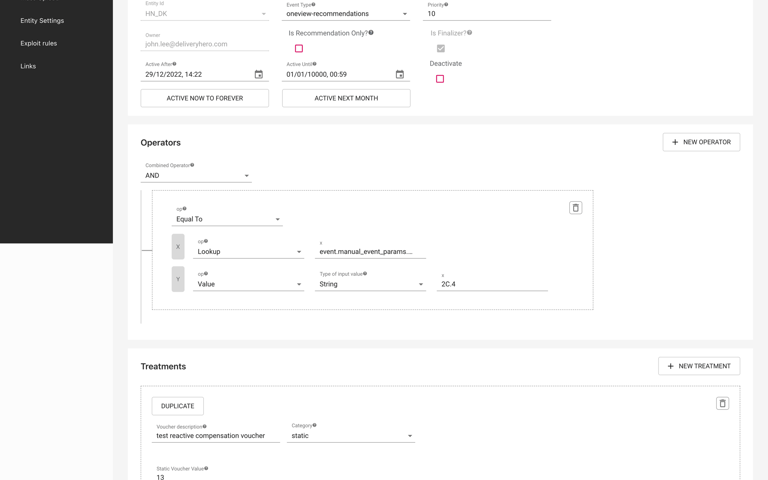Delete the operator using trash icon
The image size is (768, 480).
click(576, 208)
